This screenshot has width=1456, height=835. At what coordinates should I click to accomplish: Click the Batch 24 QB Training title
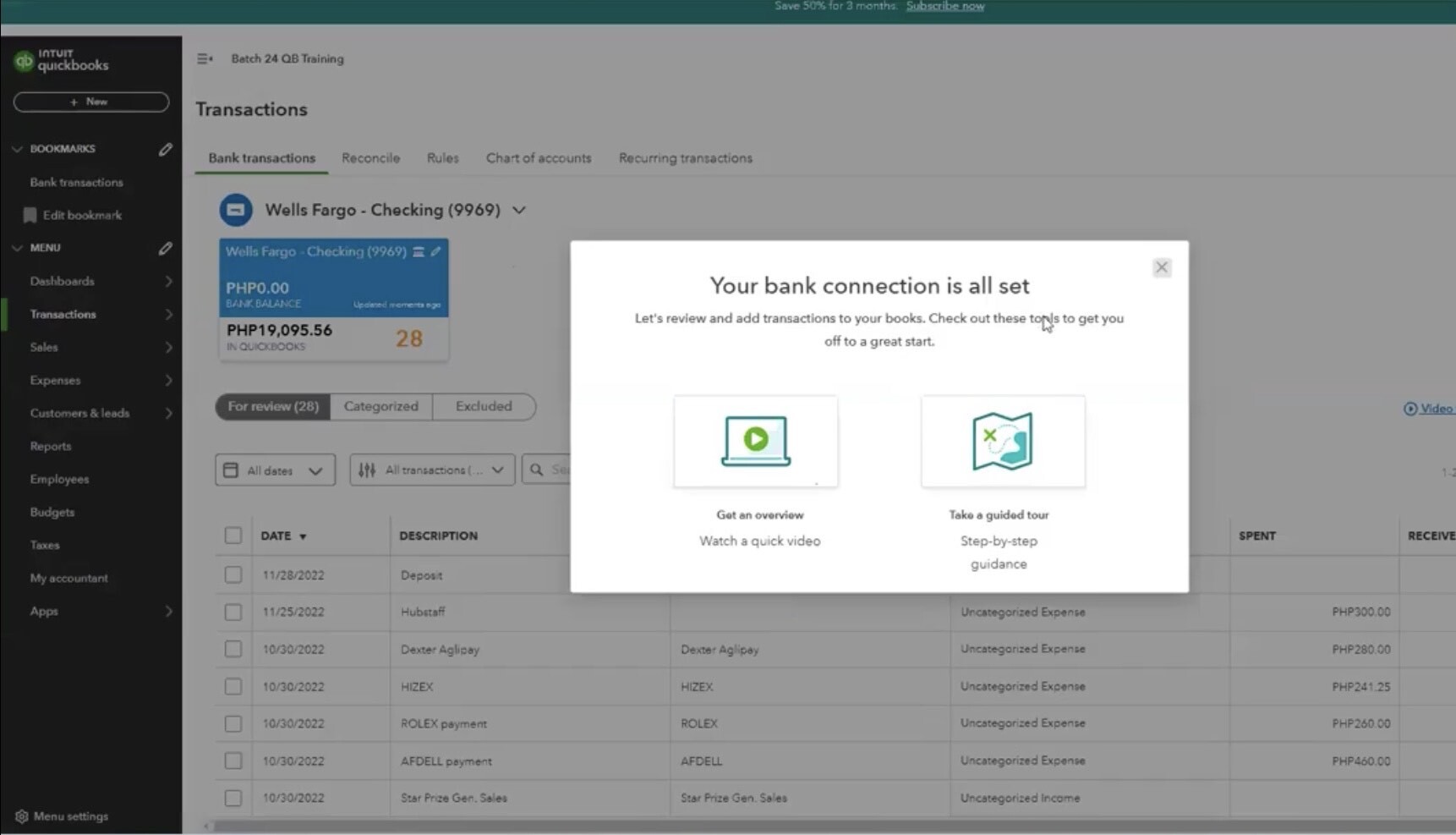pyautogui.click(x=287, y=58)
